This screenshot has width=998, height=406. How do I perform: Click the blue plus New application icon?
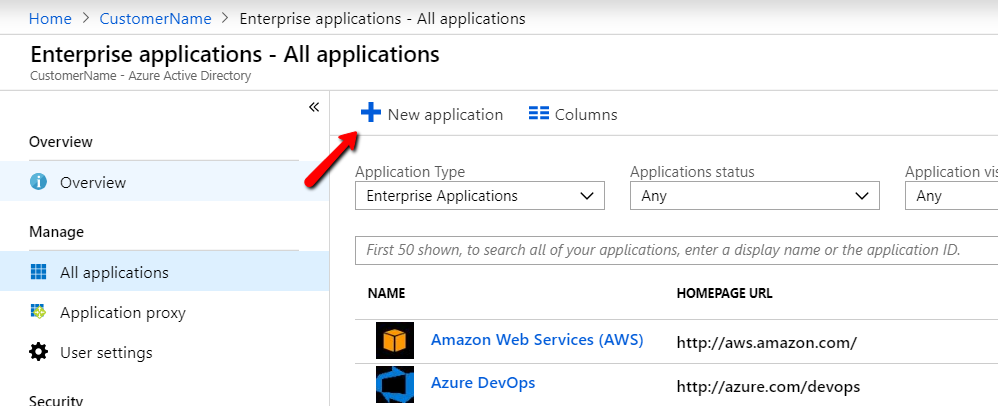(x=371, y=113)
